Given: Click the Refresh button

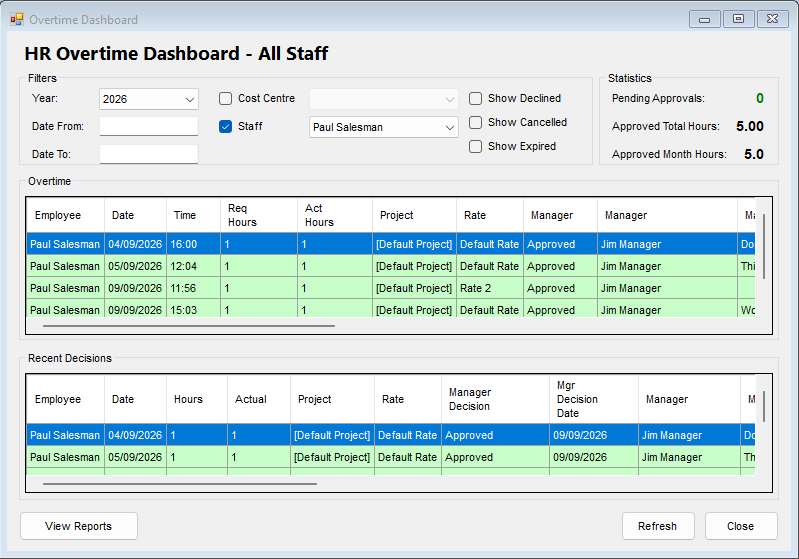Looking at the screenshot, I should click(658, 526).
